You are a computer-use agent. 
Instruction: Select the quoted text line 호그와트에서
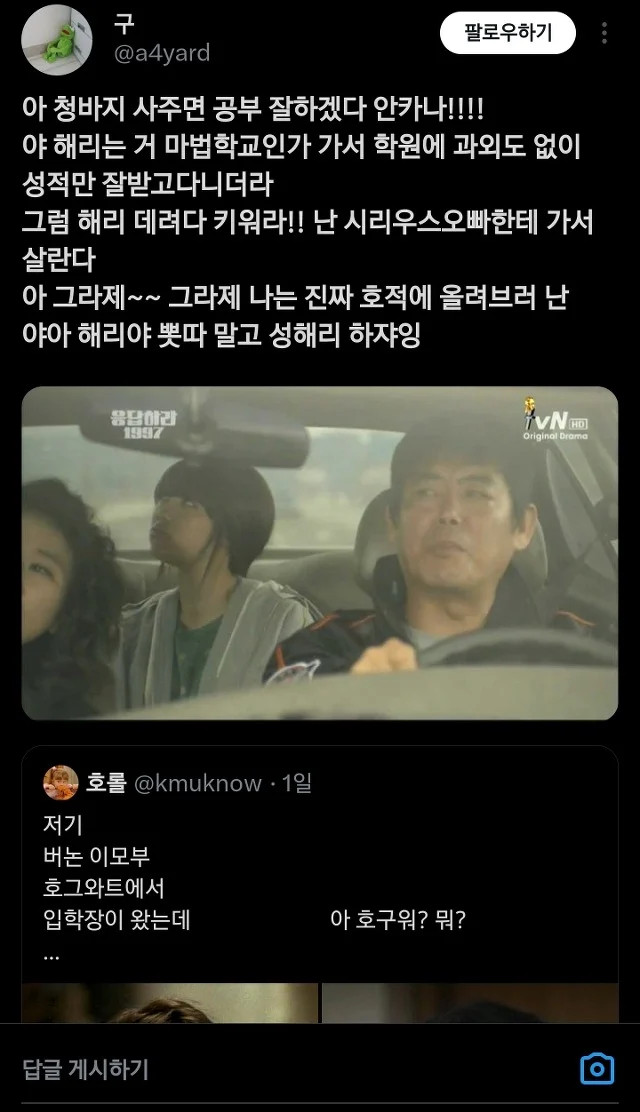pos(104,888)
